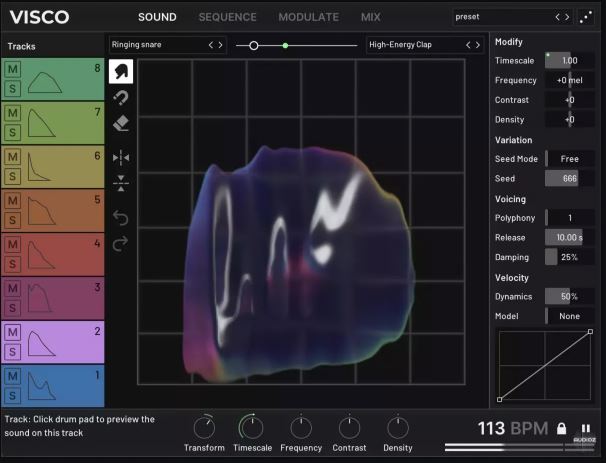Select track 6 envelope shape

tap(39, 167)
